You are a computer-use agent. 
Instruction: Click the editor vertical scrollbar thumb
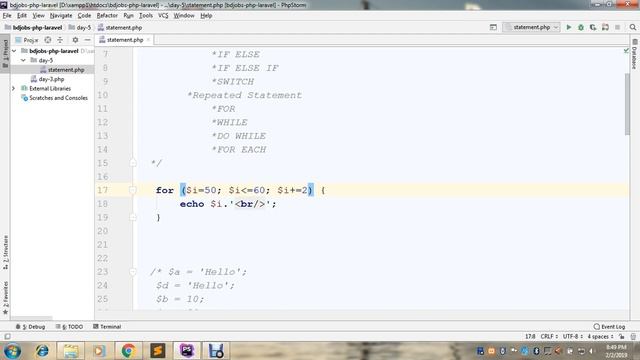click(x=627, y=104)
